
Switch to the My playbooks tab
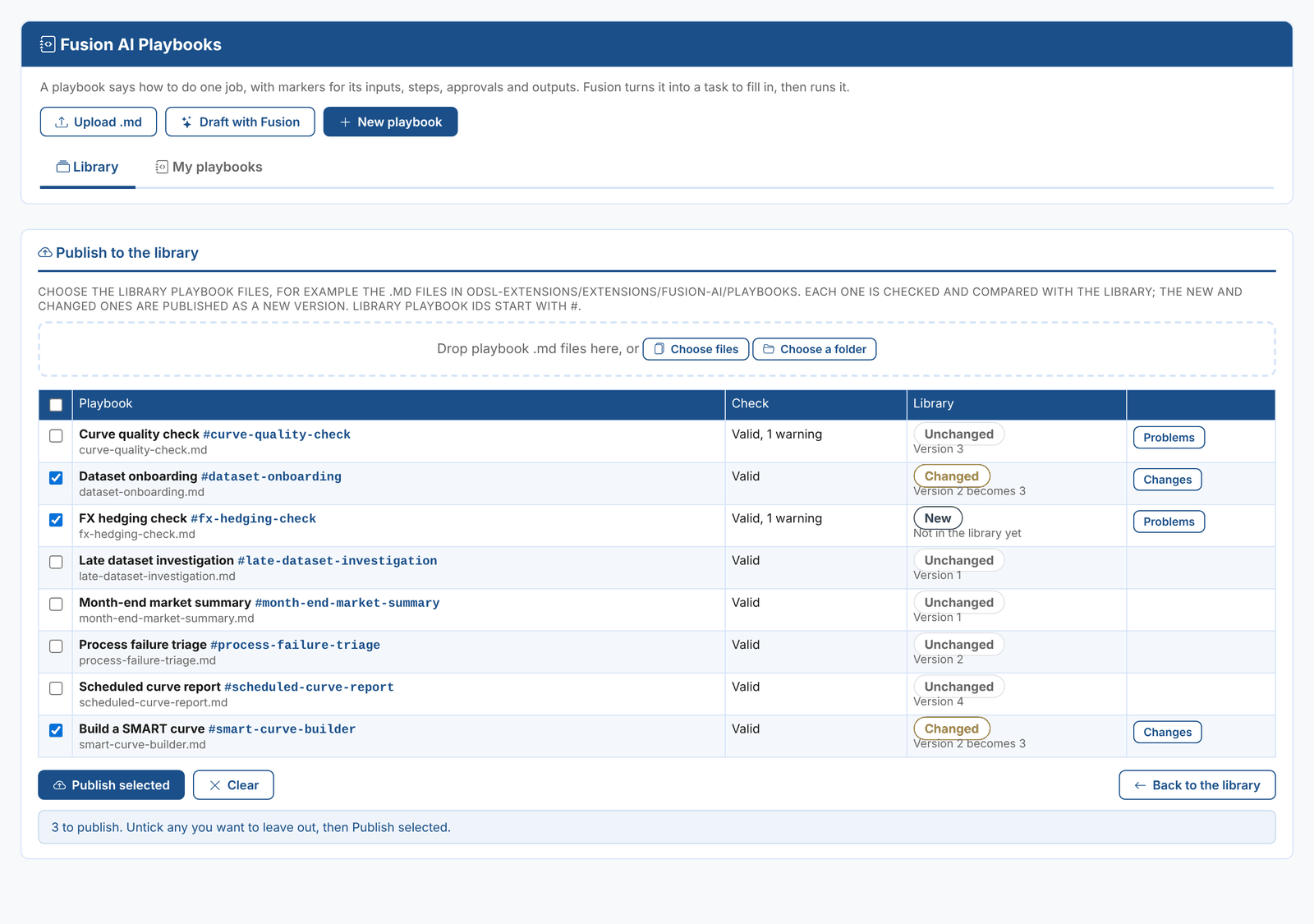[x=209, y=168]
